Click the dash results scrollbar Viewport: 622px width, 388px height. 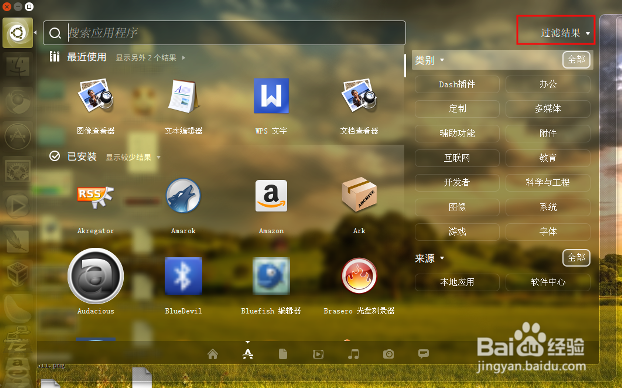[405, 65]
